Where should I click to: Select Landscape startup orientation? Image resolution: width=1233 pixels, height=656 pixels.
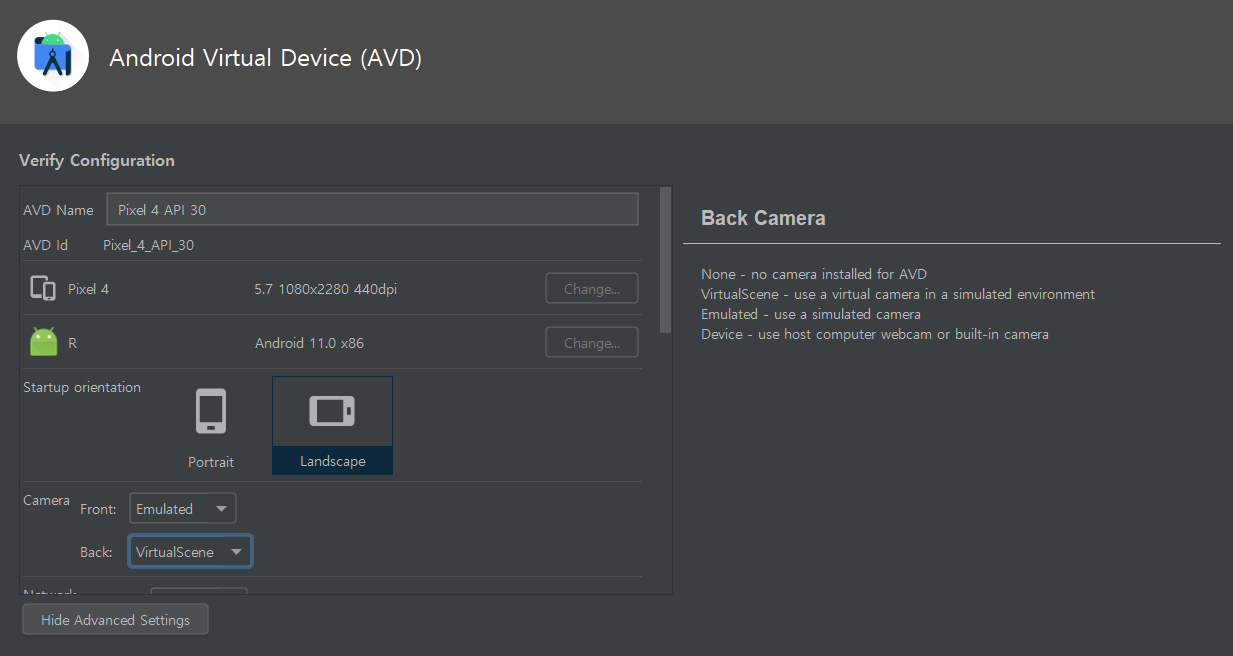click(x=332, y=425)
